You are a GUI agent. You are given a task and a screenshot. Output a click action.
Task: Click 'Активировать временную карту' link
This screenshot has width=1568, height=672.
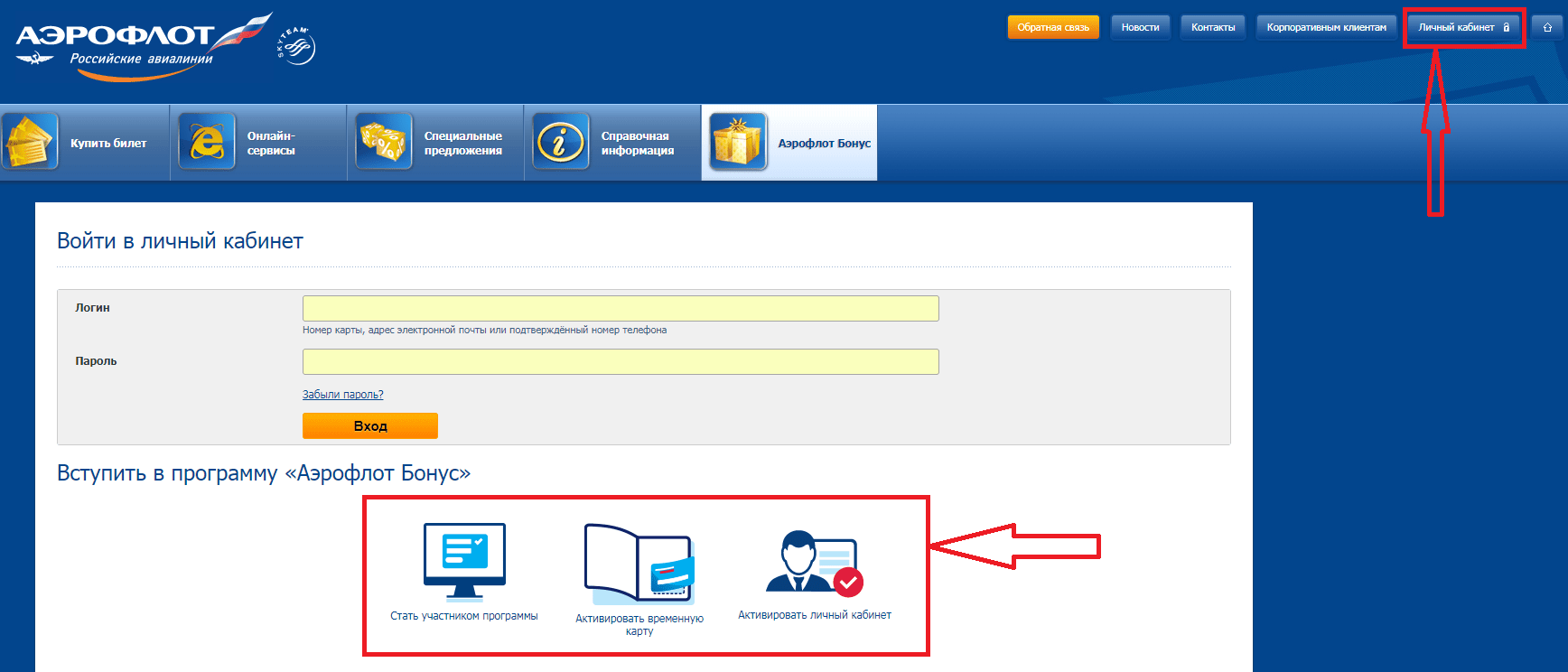[x=639, y=625]
